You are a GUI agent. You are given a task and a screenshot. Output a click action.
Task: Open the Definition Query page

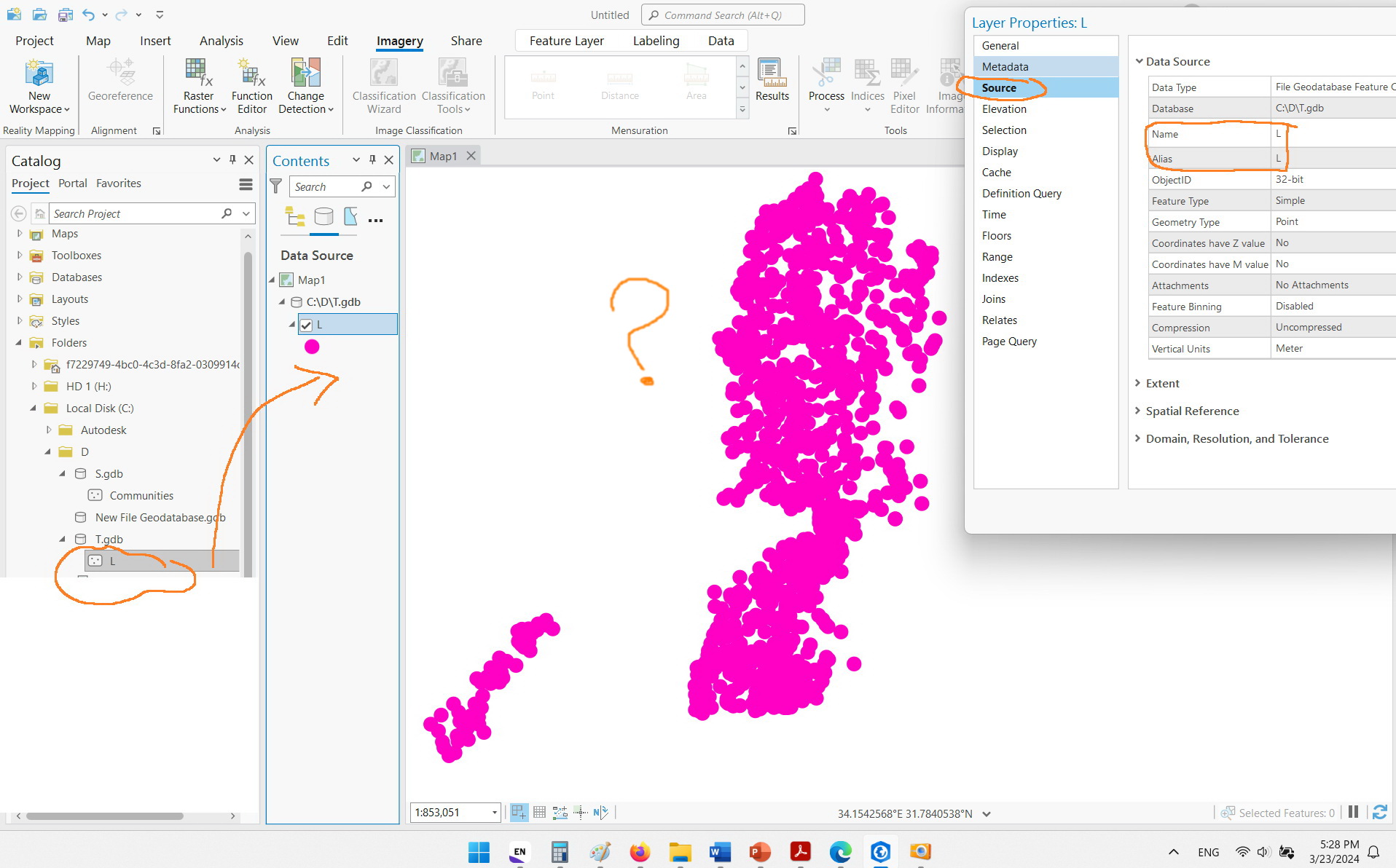(x=1021, y=193)
